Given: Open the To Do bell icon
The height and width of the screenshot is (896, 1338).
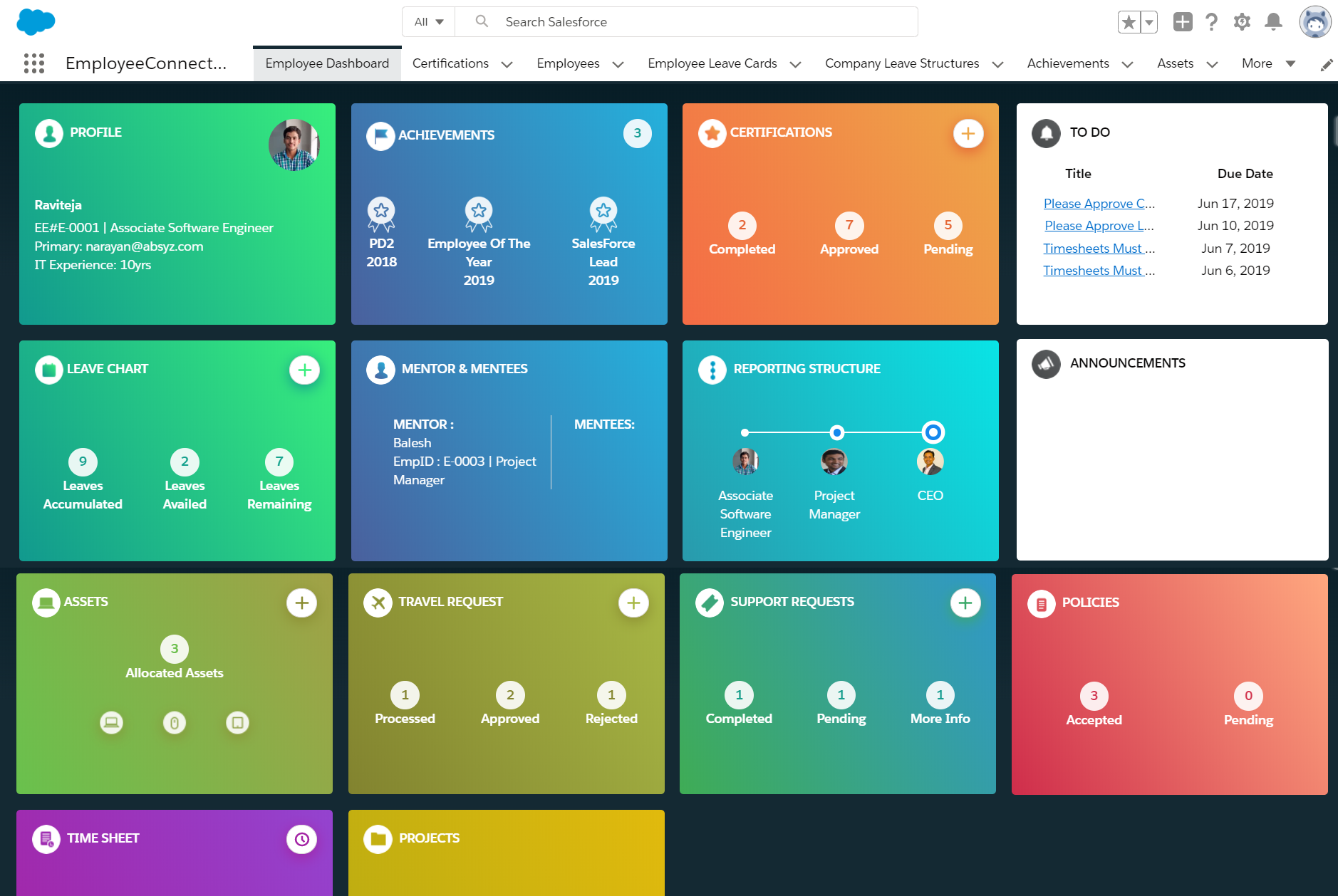Looking at the screenshot, I should [x=1045, y=132].
